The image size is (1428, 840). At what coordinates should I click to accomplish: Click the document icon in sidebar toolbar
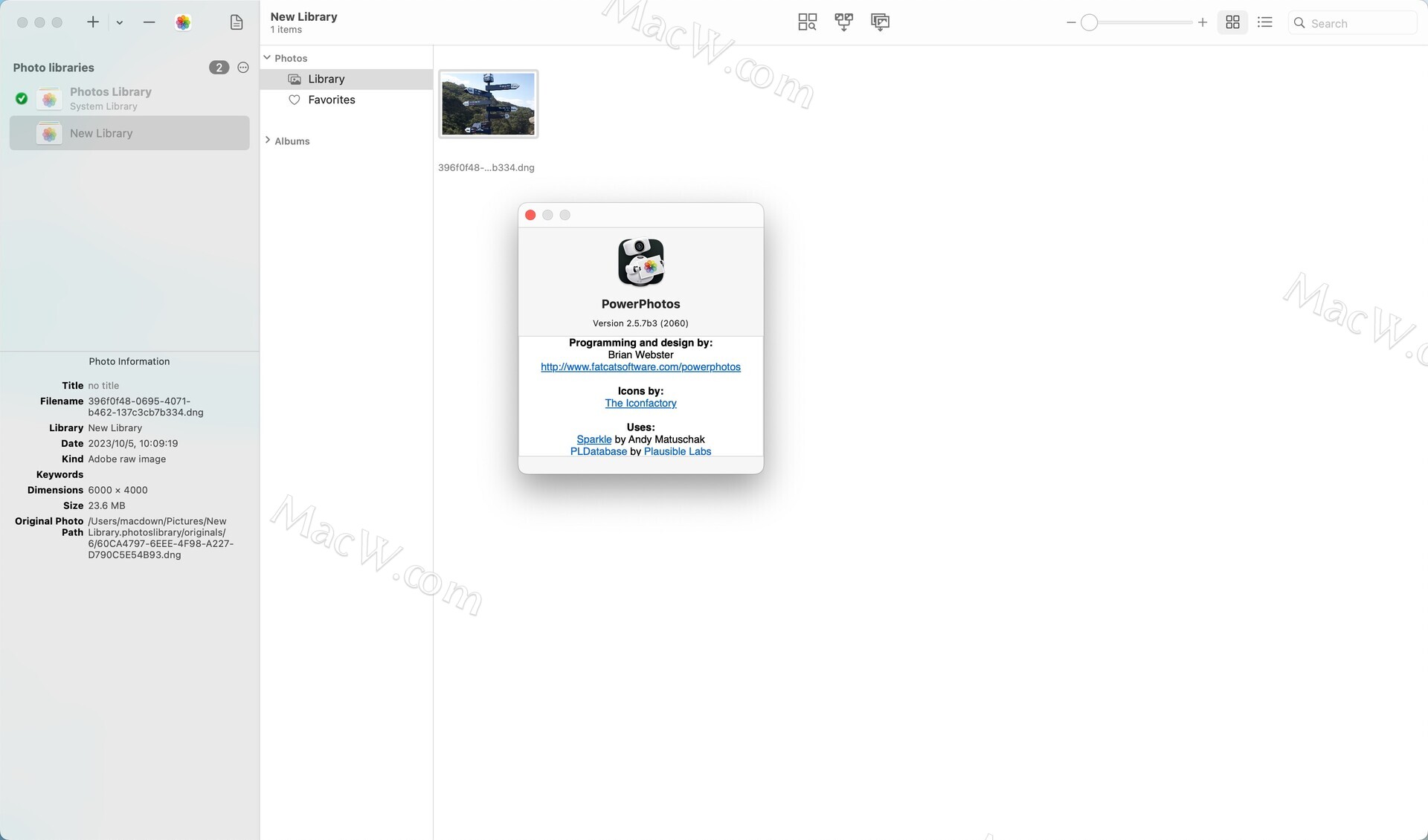pyautogui.click(x=237, y=22)
